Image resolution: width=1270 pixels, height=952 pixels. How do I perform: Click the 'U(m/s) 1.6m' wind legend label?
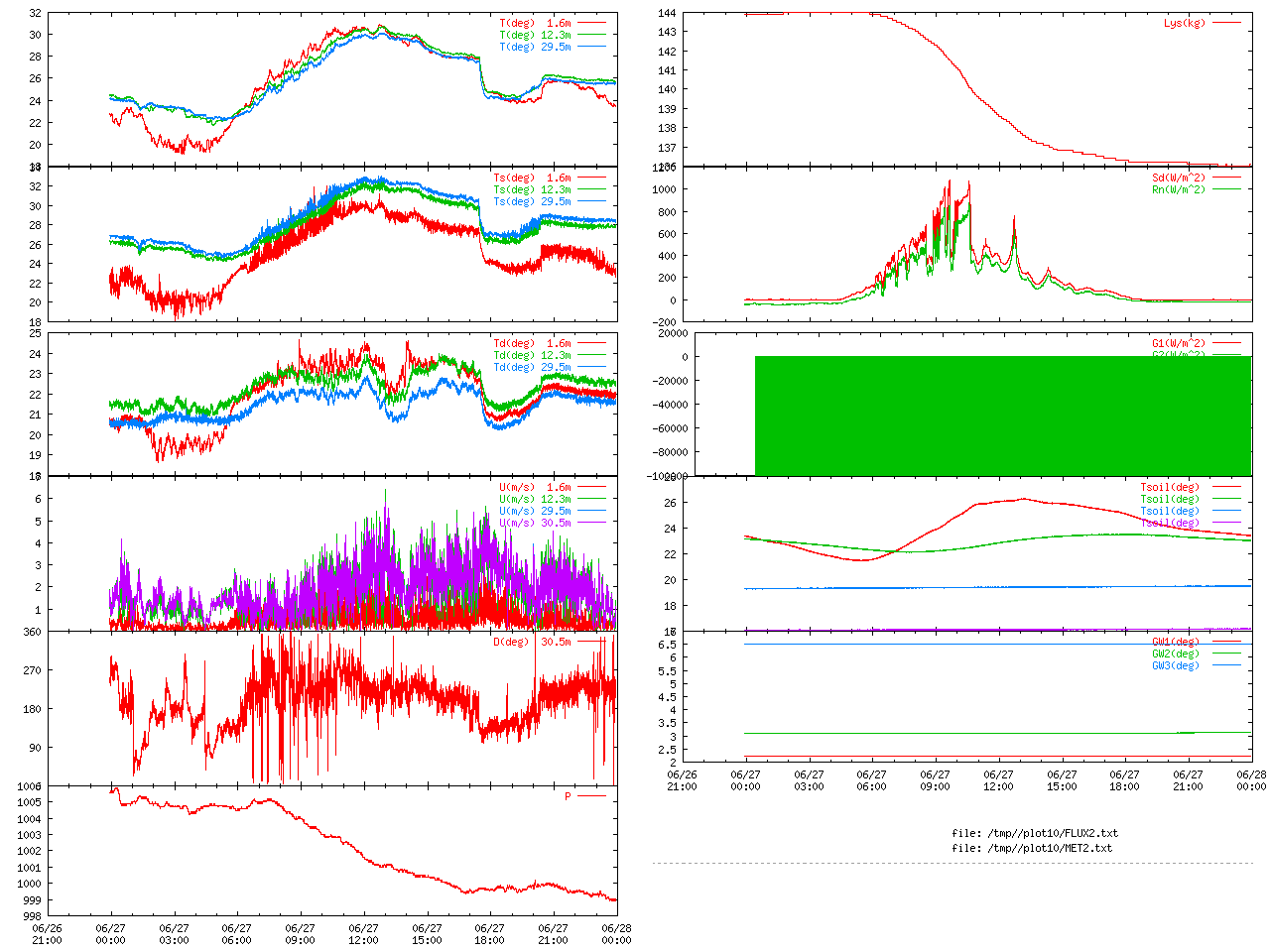pos(535,488)
